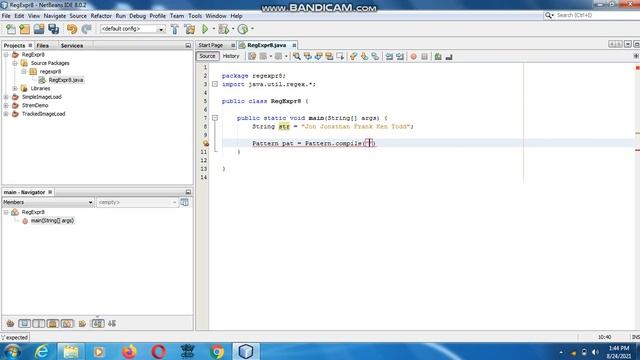Click the Stop Macro Recording icon
The height and width of the screenshot is (360, 640).
coord(424,57)
